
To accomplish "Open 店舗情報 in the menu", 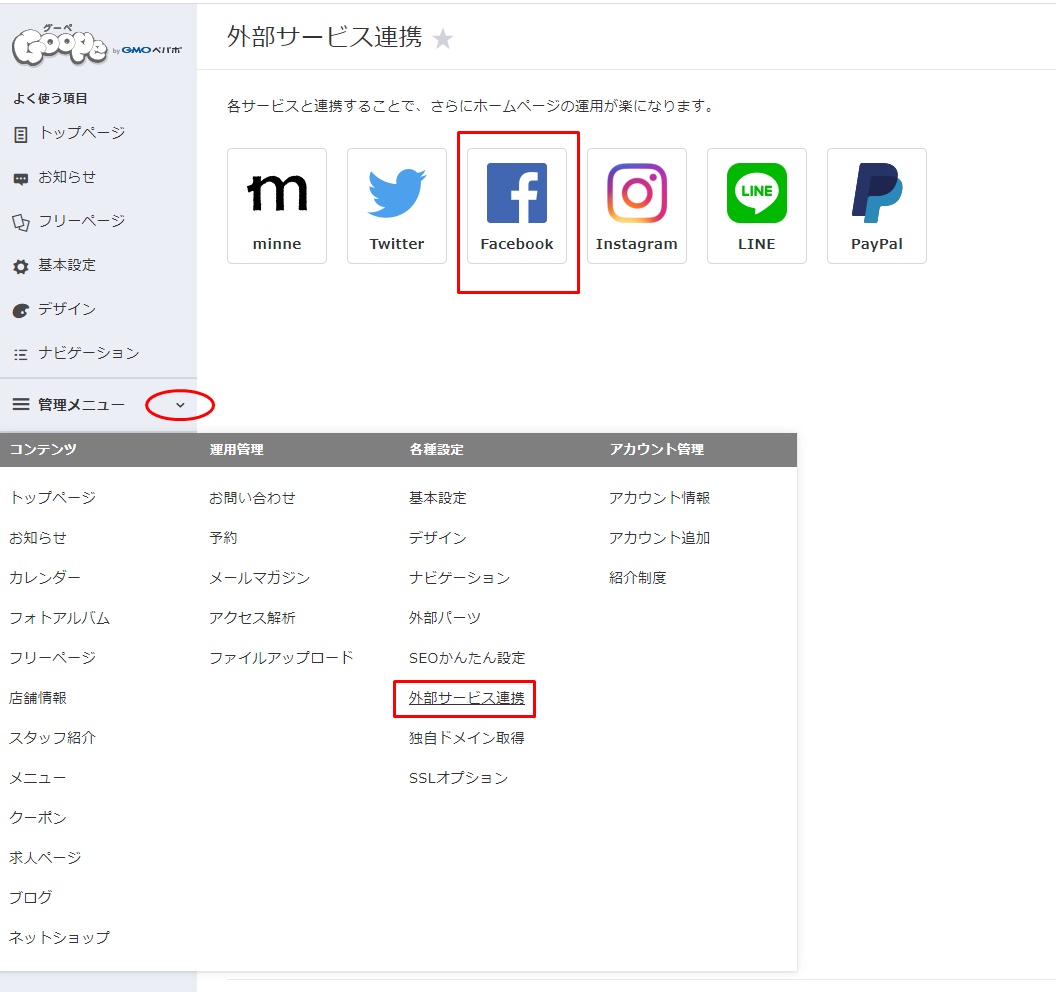I will click(x=38, y=698).
